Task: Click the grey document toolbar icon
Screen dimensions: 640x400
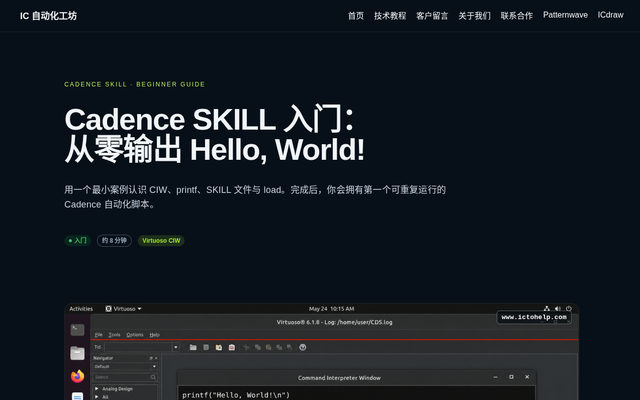Action: [206, 347]
